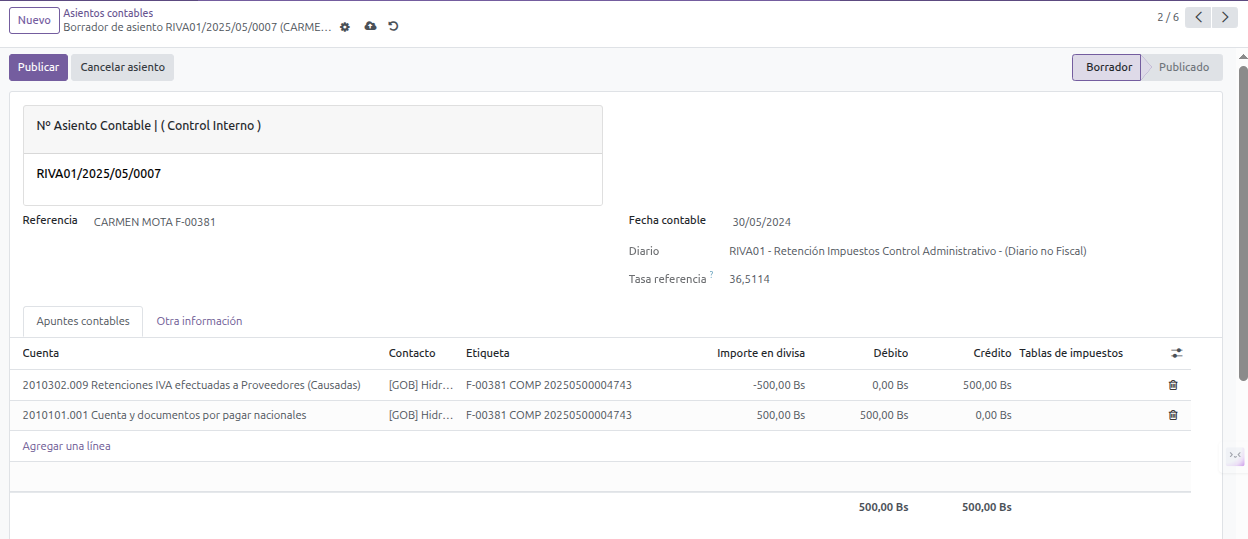The width and height of the screenshot is (1248, 539).
Task: Click the Publicar button
Action: (38, 67)
